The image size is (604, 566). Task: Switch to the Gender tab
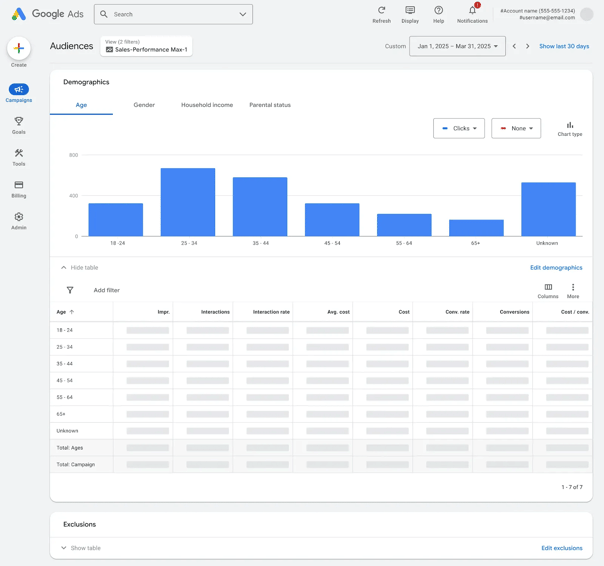(x=144, y=105)
